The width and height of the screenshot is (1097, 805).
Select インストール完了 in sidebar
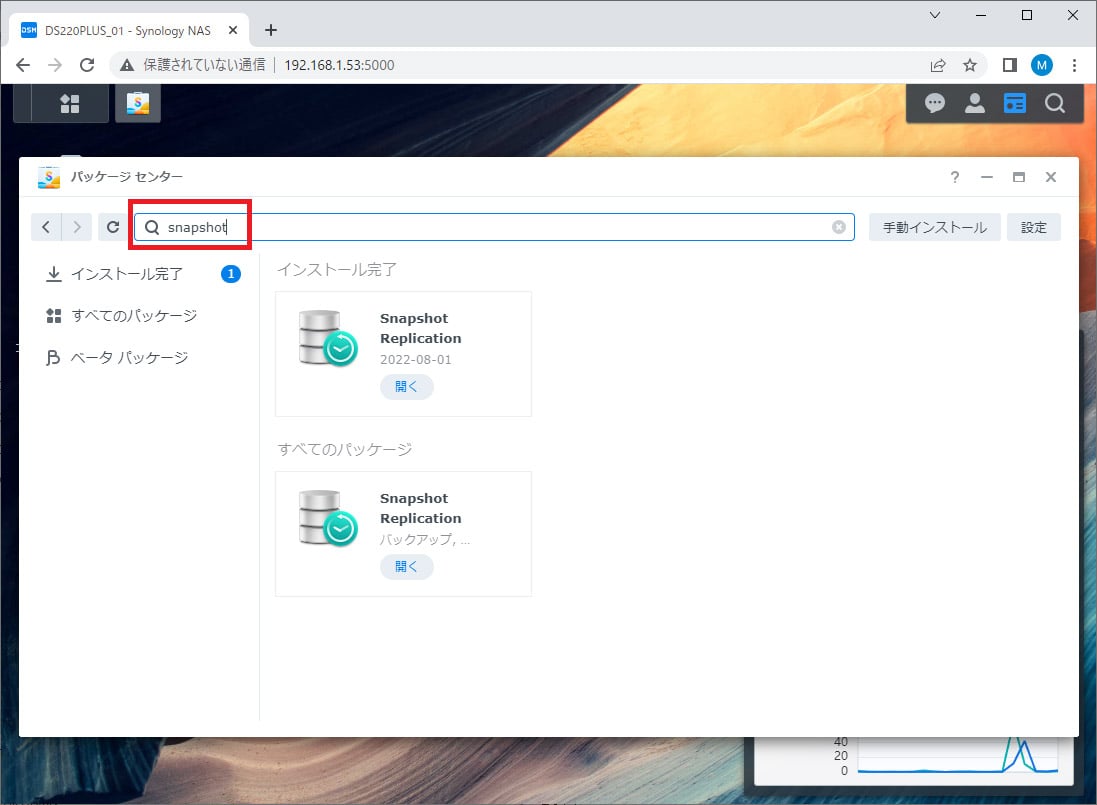pos(143,273)
